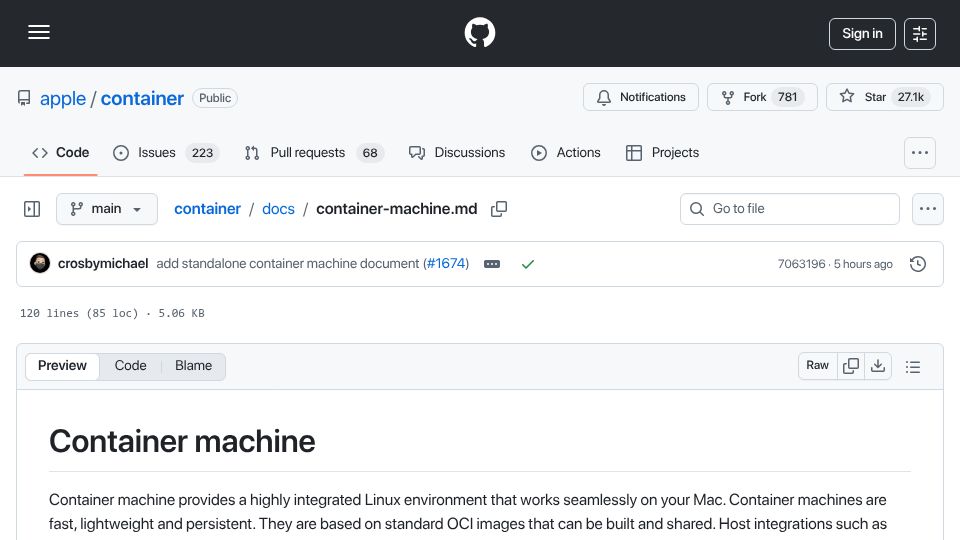Open the Discussions tab
Image resolution: width=960 pixels, height=540 pixels.
(x=457, y=152)
